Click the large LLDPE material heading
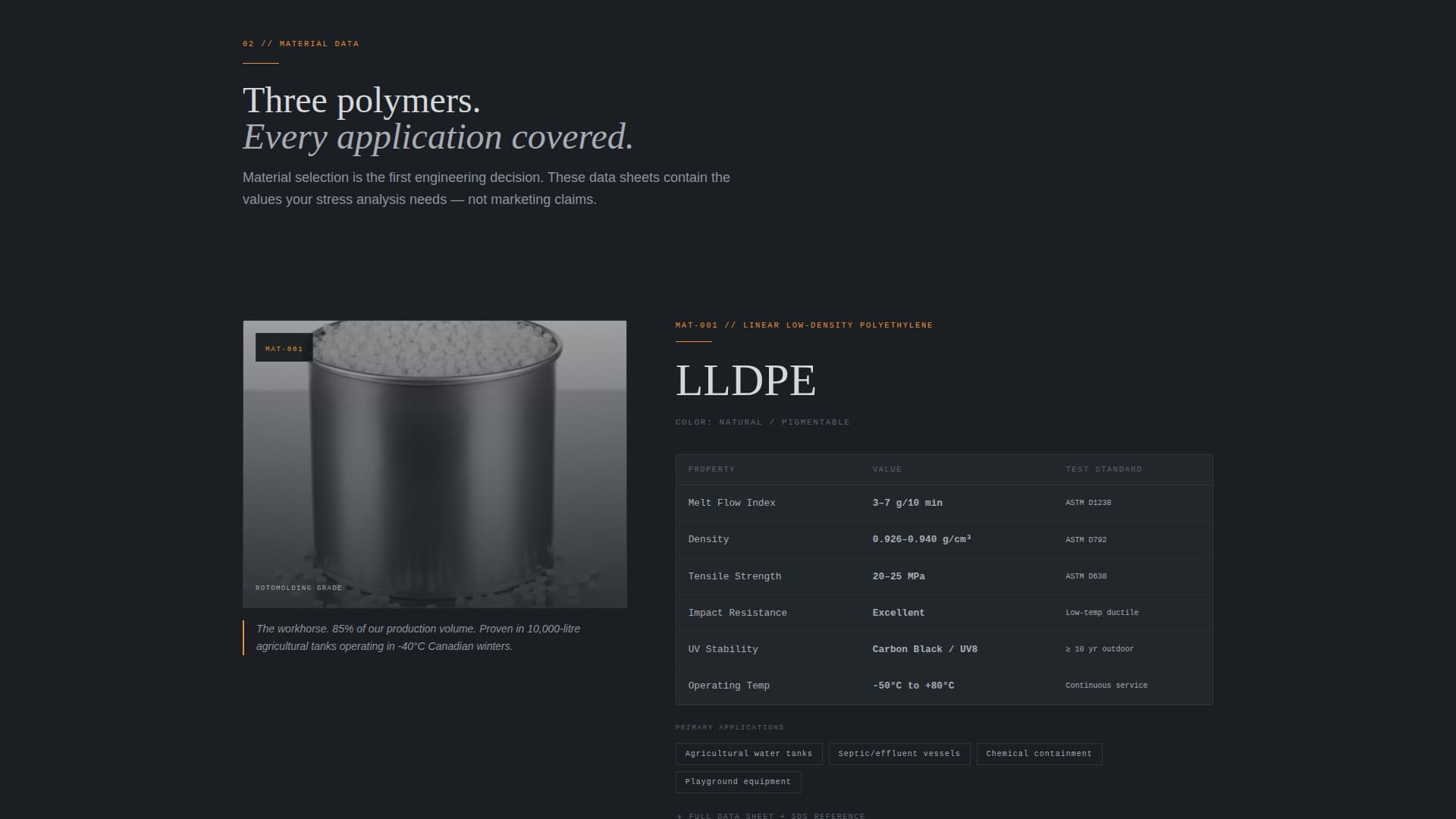 (745, 381)
